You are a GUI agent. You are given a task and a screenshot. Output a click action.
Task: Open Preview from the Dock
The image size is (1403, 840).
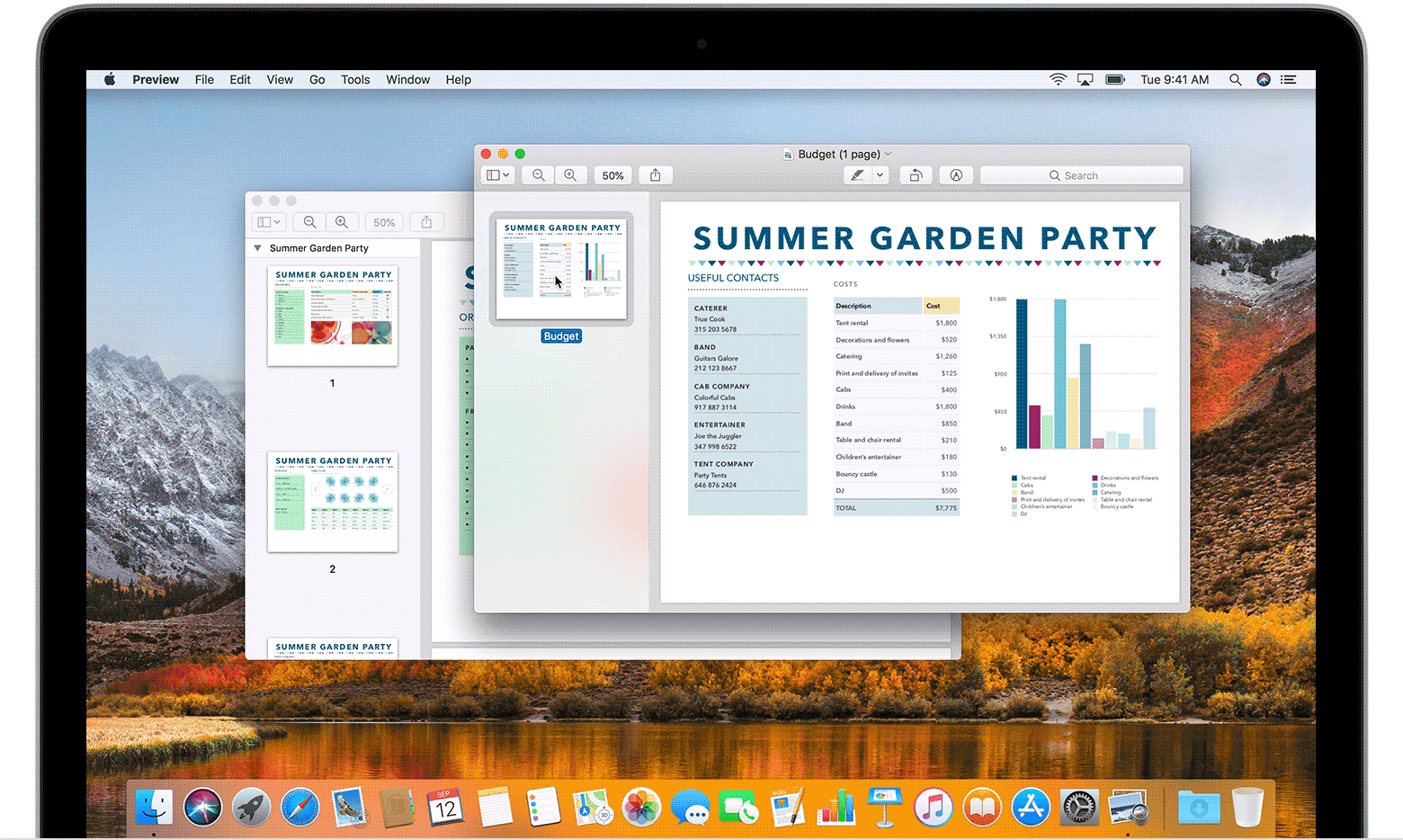click(x=1127, y=807)
